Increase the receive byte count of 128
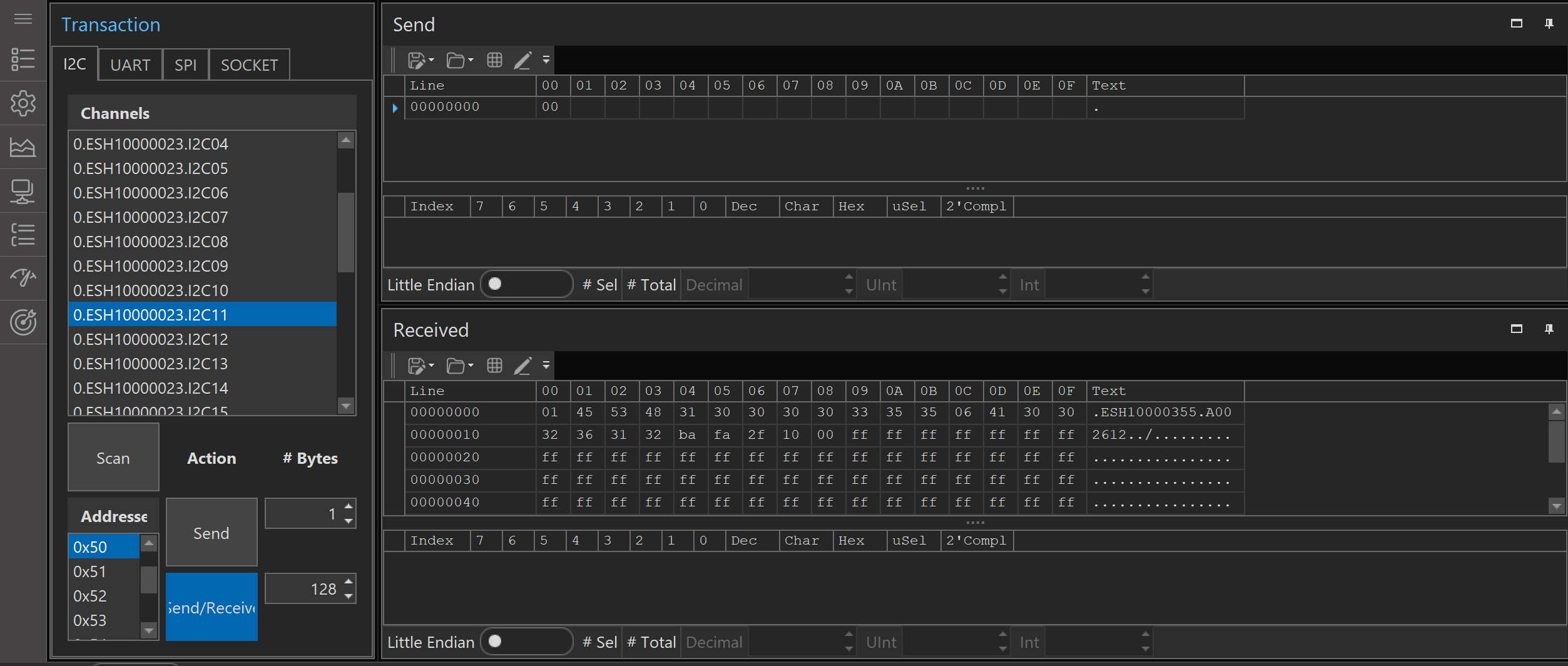 349,582
